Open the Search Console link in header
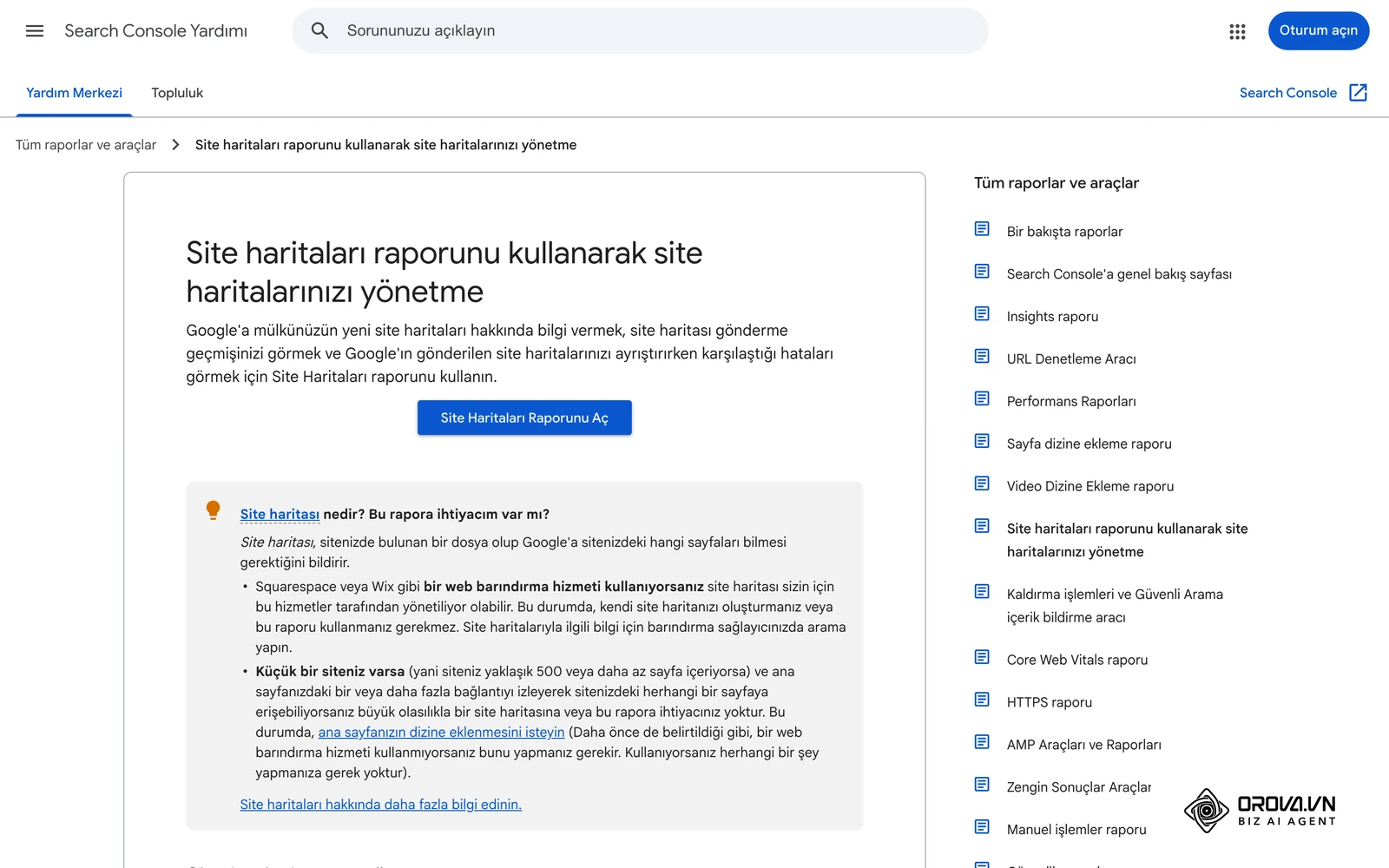 [1287, 93]
